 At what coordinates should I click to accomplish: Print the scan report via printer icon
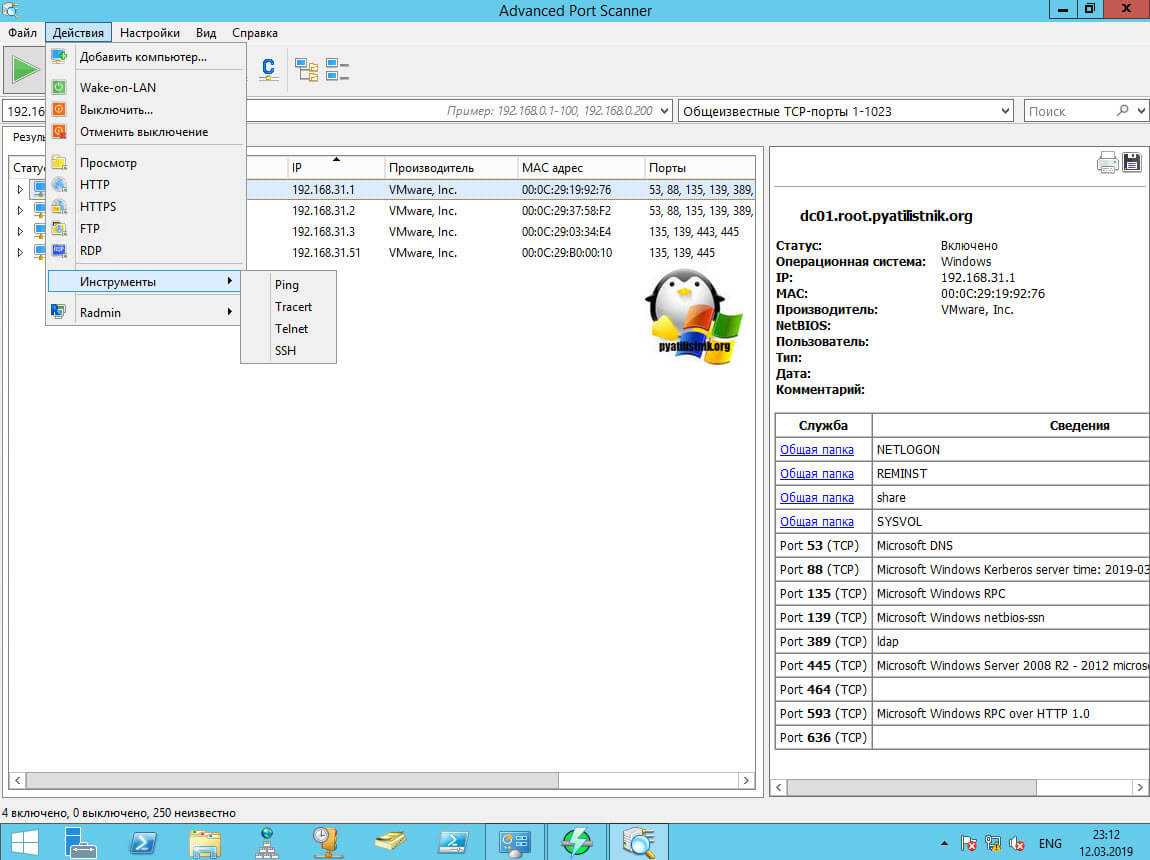(1107, 163)
